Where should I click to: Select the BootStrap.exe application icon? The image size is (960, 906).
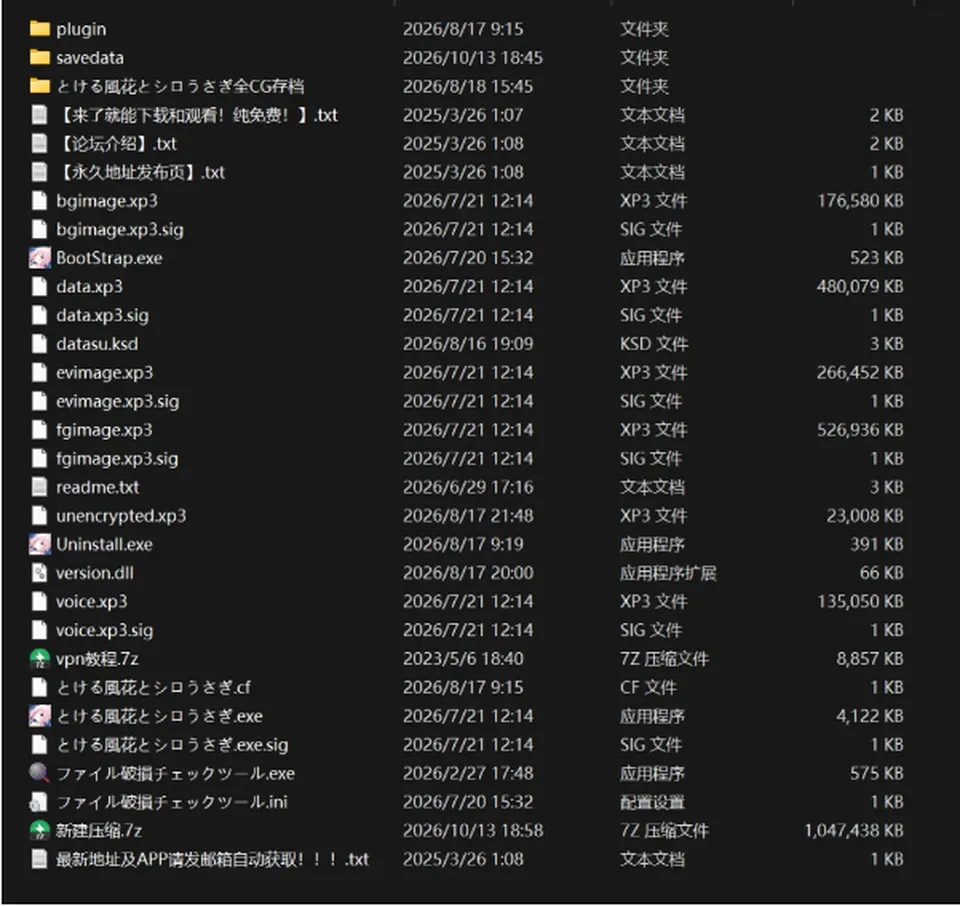coord(40,258)
